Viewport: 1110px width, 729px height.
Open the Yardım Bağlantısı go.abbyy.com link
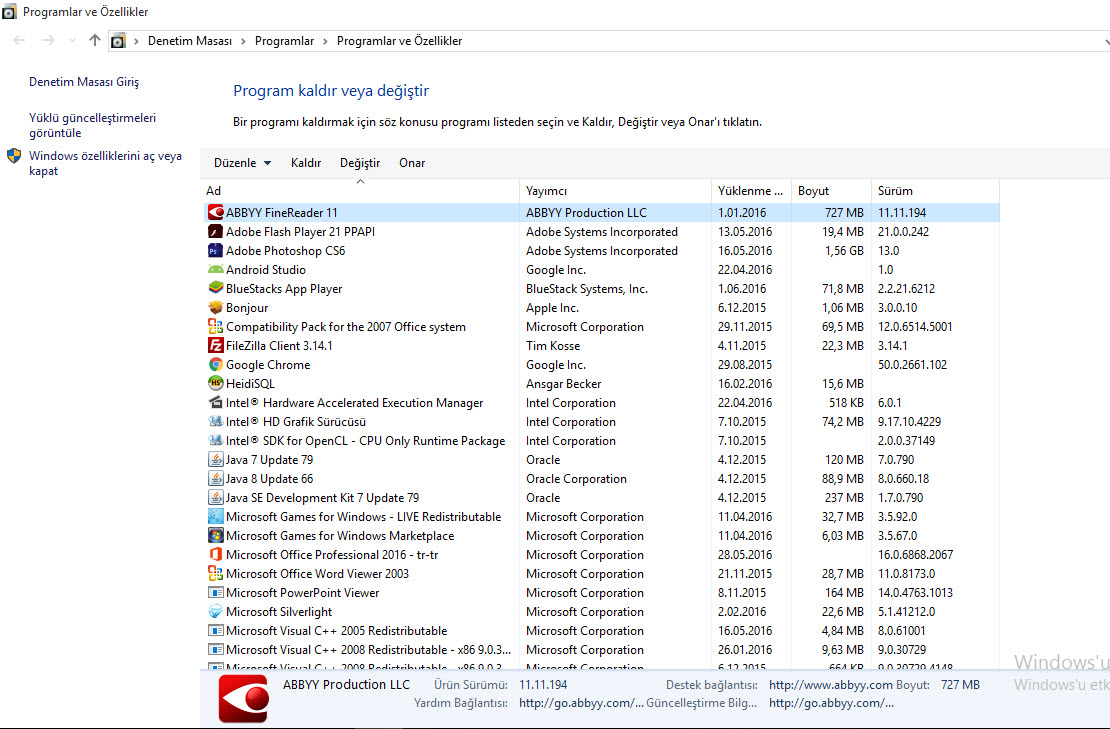[x=581, y=704]
